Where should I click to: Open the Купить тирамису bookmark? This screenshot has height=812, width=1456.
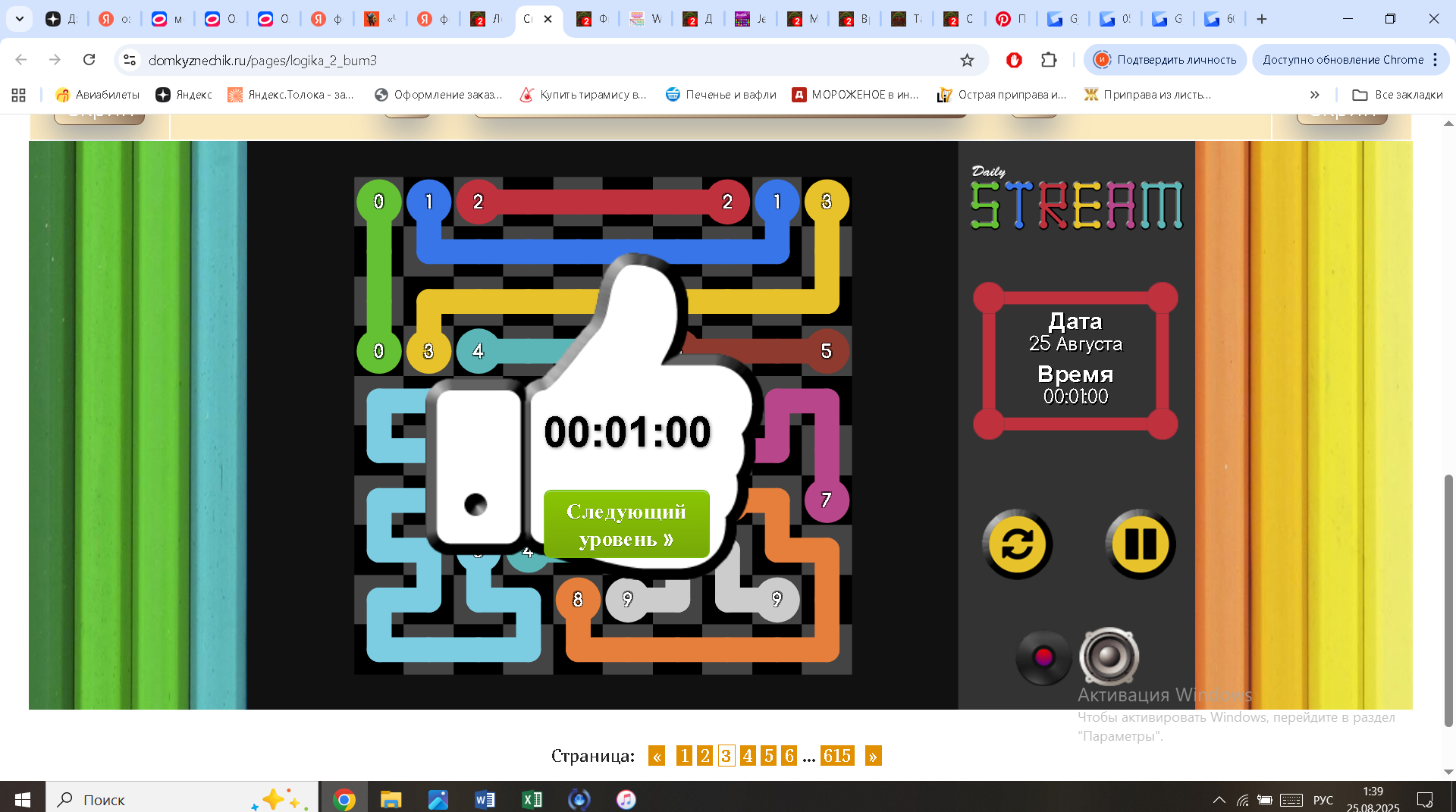pyautogui.click(x=583, y=95)
